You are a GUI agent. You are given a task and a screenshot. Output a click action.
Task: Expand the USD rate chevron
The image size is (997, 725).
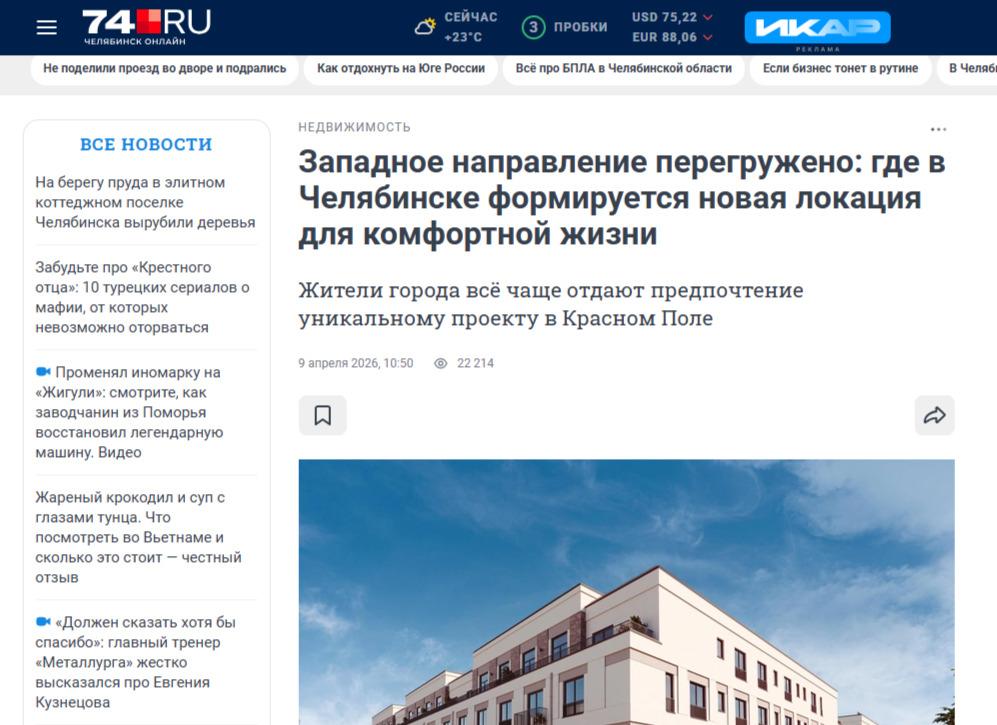(708, 17)
